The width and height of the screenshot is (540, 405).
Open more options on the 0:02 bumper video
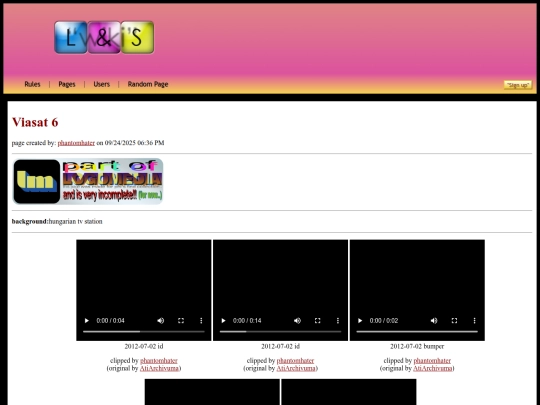(475, 321)
